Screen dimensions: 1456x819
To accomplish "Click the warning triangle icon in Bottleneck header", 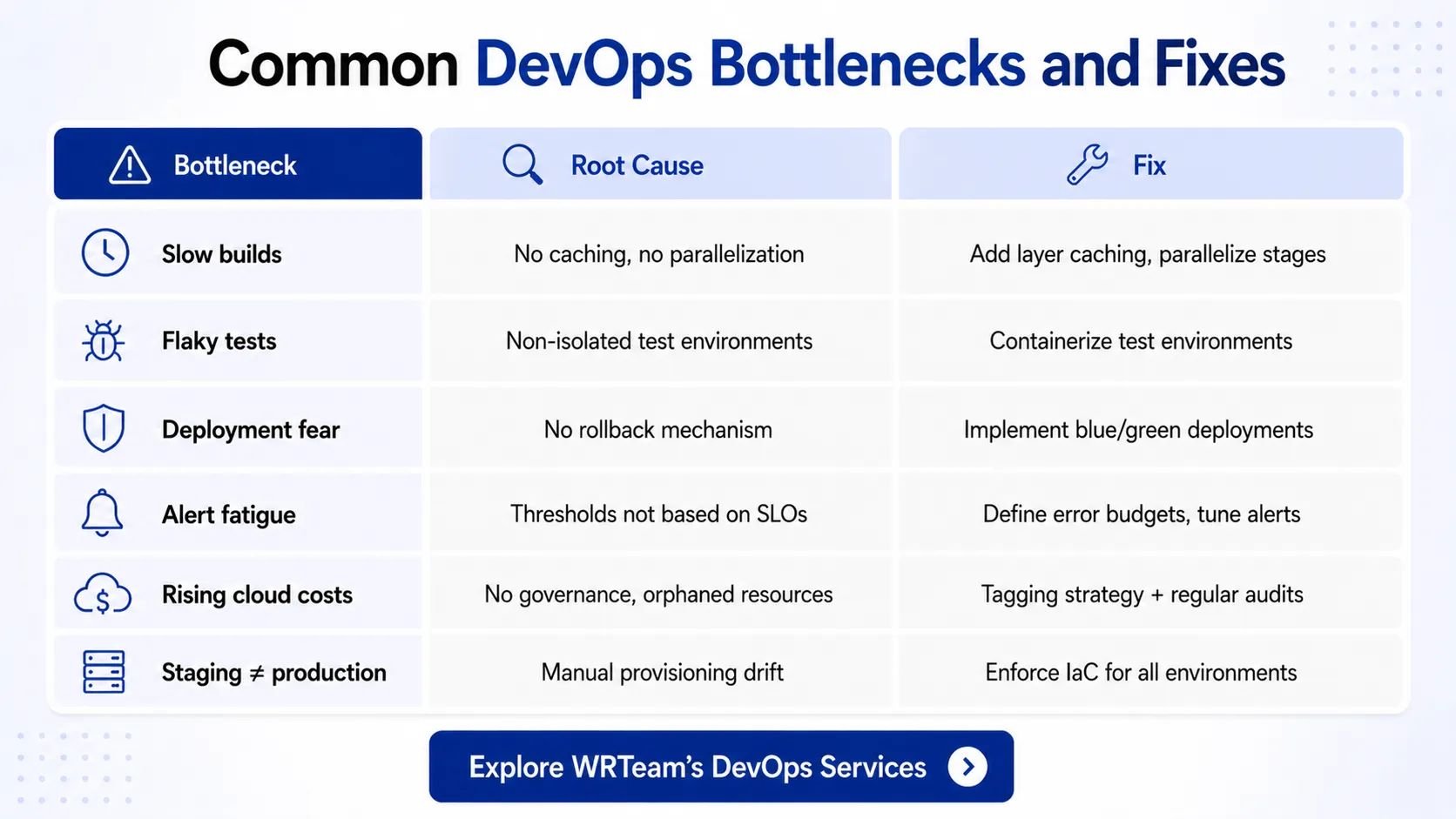I will (x=130, y=164).
